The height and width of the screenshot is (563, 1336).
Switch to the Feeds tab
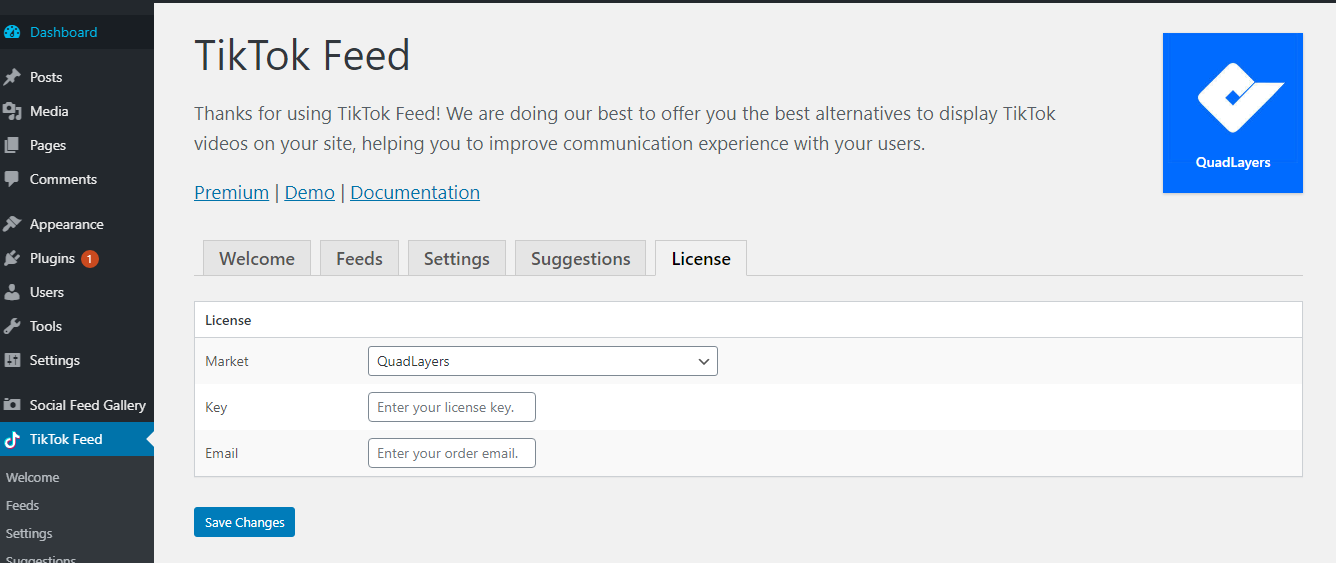tap(359, 258)
